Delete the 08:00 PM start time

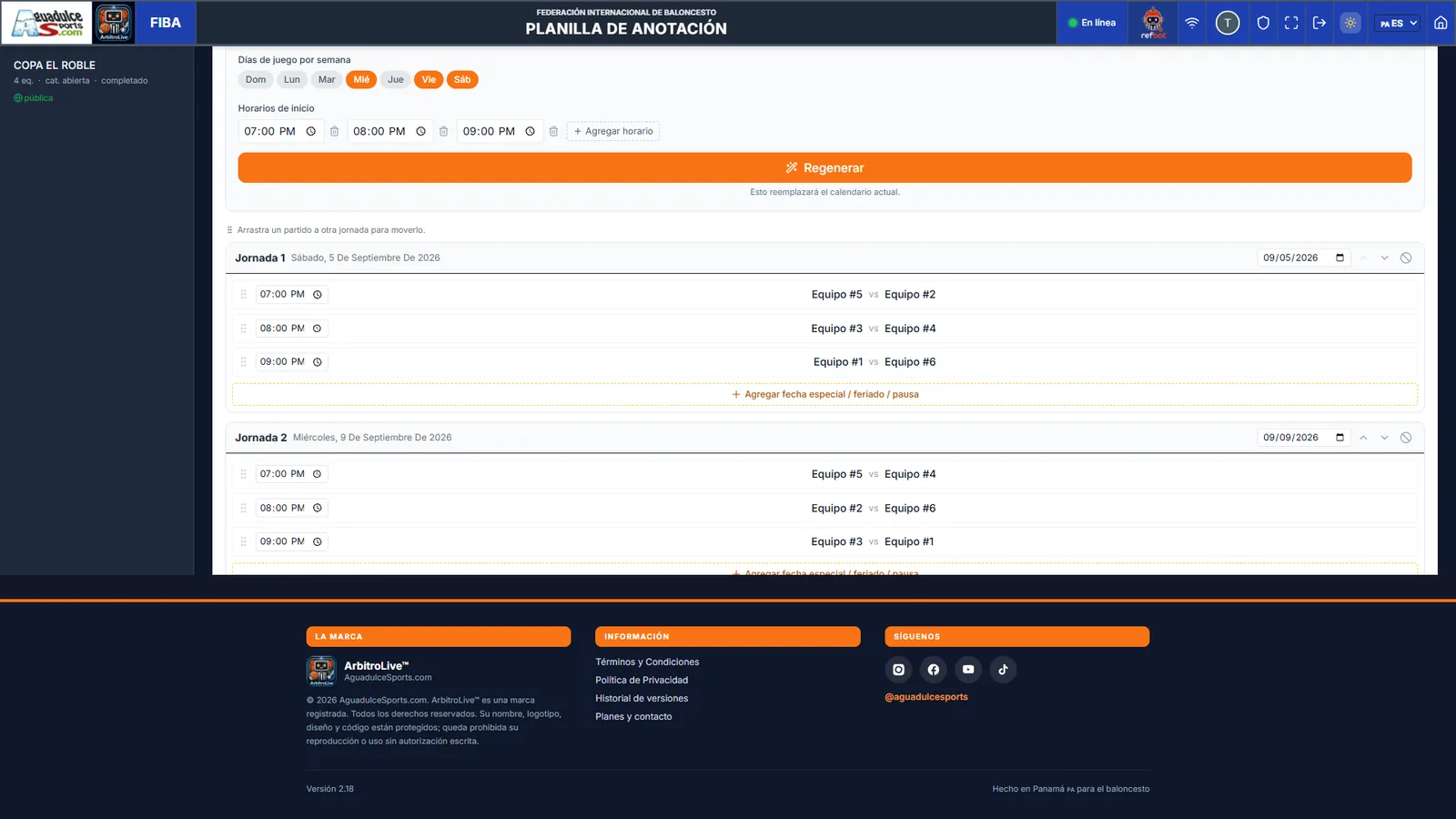(x=444, y=131)
